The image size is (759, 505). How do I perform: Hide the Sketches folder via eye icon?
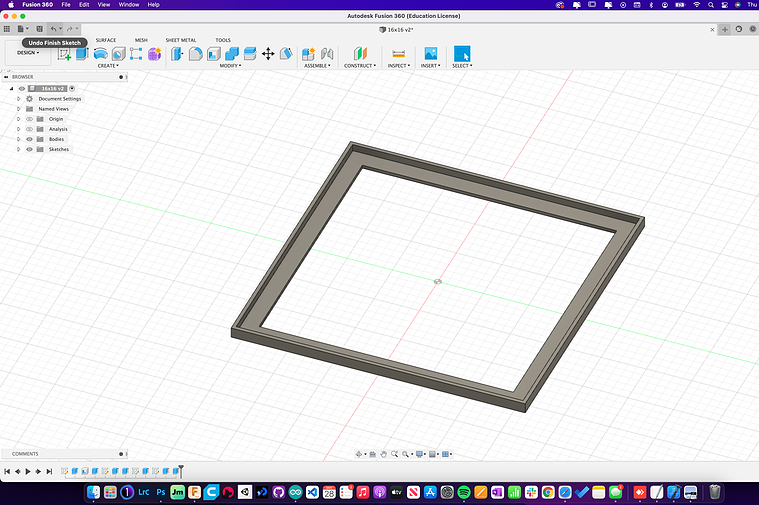30,150
